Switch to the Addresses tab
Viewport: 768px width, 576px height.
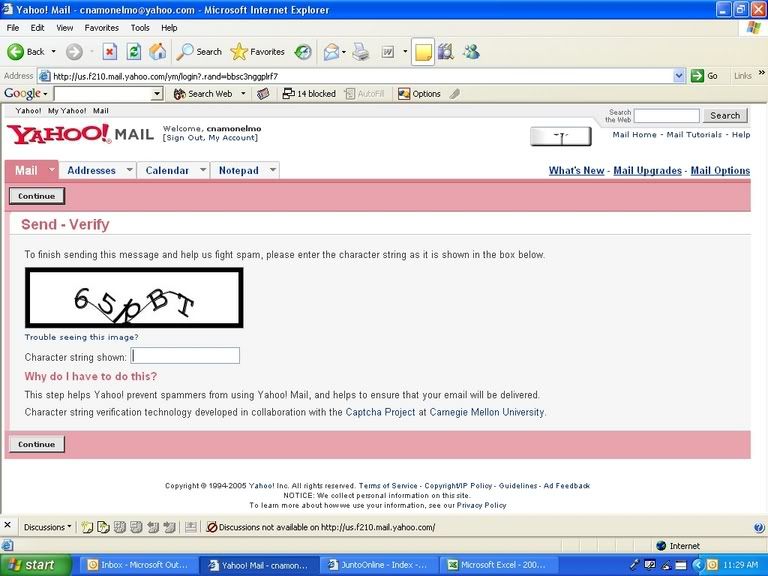pos(92,170)
